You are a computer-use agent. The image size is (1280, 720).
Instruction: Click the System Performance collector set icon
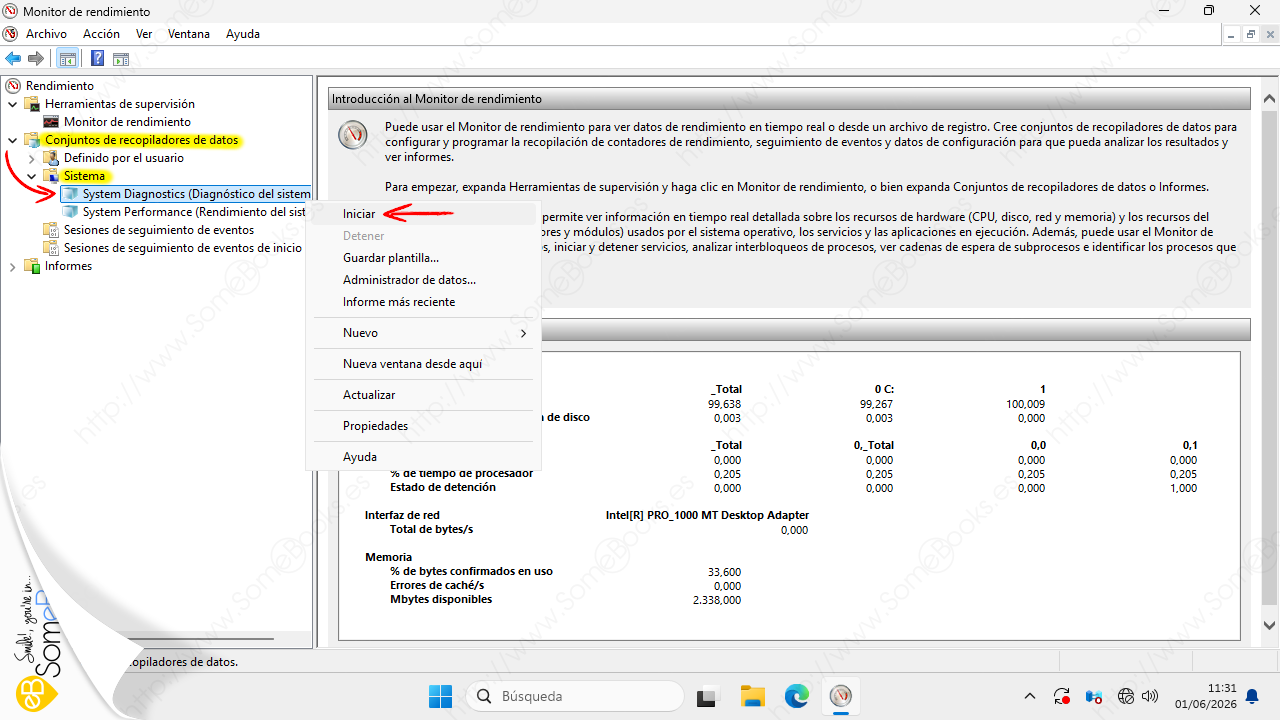pyautogui.click(x=71, y=212)
